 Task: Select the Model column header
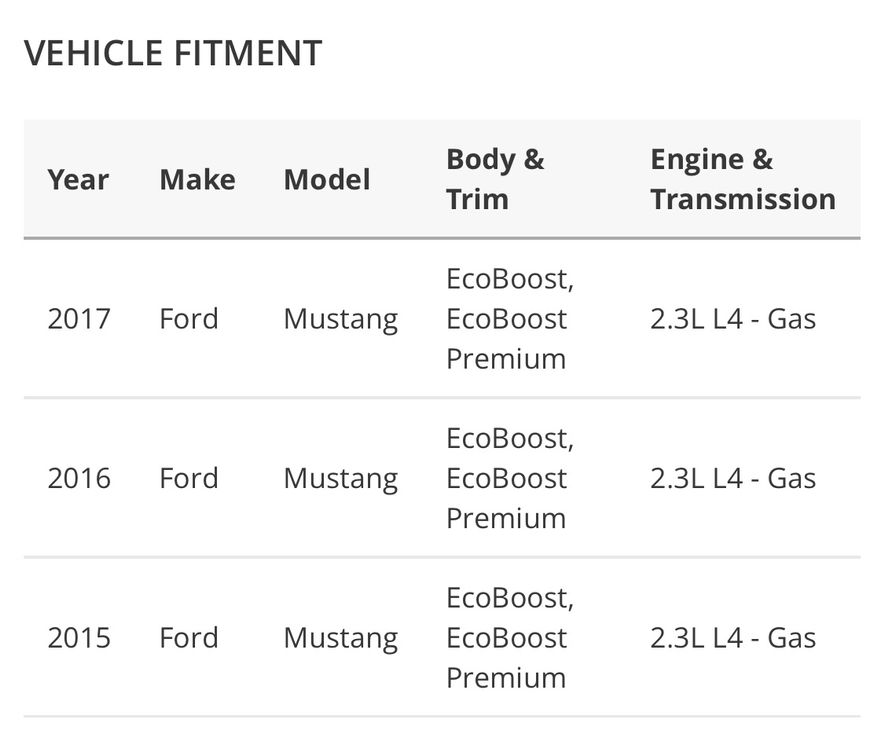[327, 180]
